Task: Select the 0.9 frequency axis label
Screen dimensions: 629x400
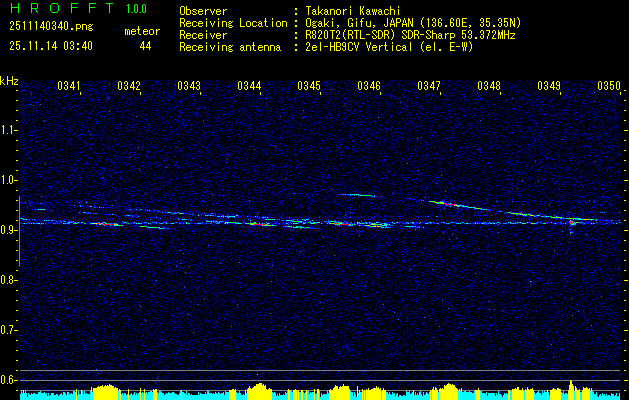Action: tap(9, 229)
